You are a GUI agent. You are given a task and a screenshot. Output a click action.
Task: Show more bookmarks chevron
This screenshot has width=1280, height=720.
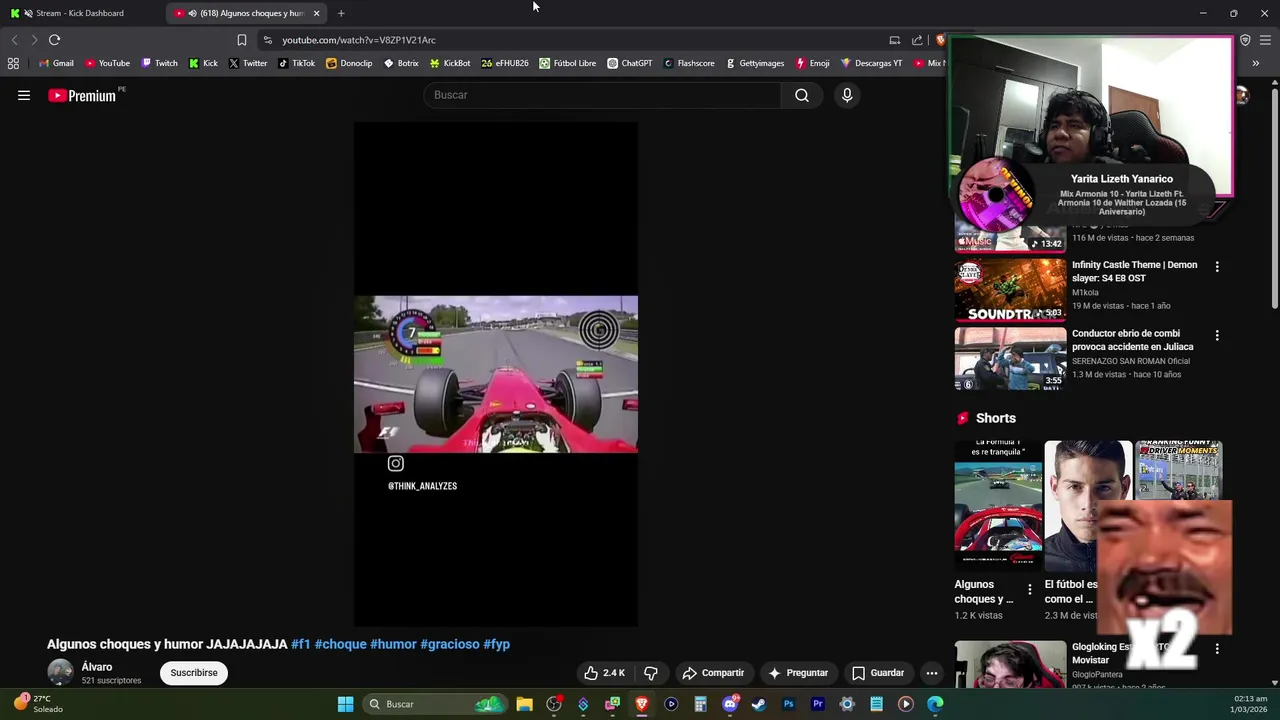1255,63
